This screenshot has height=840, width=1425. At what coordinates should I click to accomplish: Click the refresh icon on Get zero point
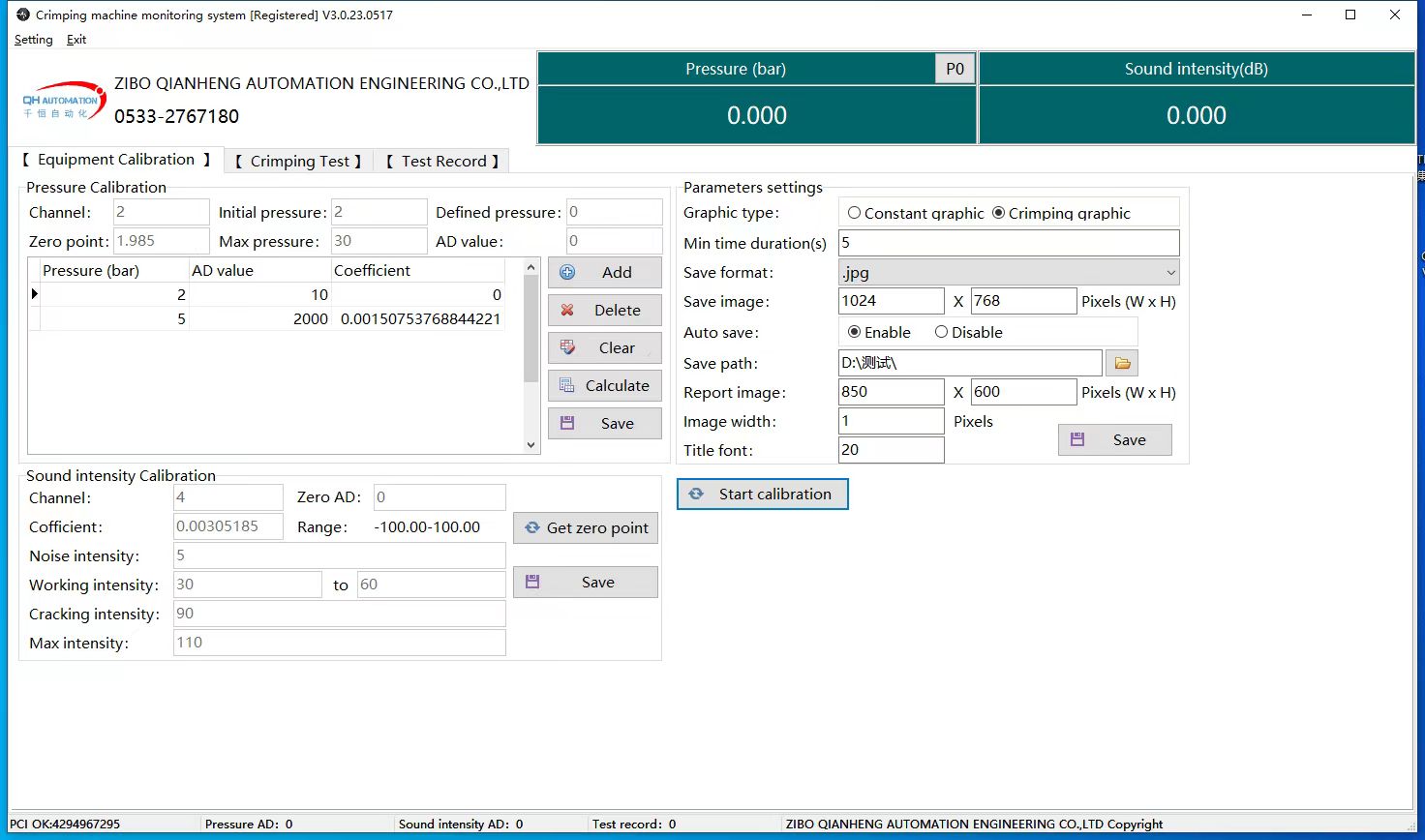coord(532,528)
